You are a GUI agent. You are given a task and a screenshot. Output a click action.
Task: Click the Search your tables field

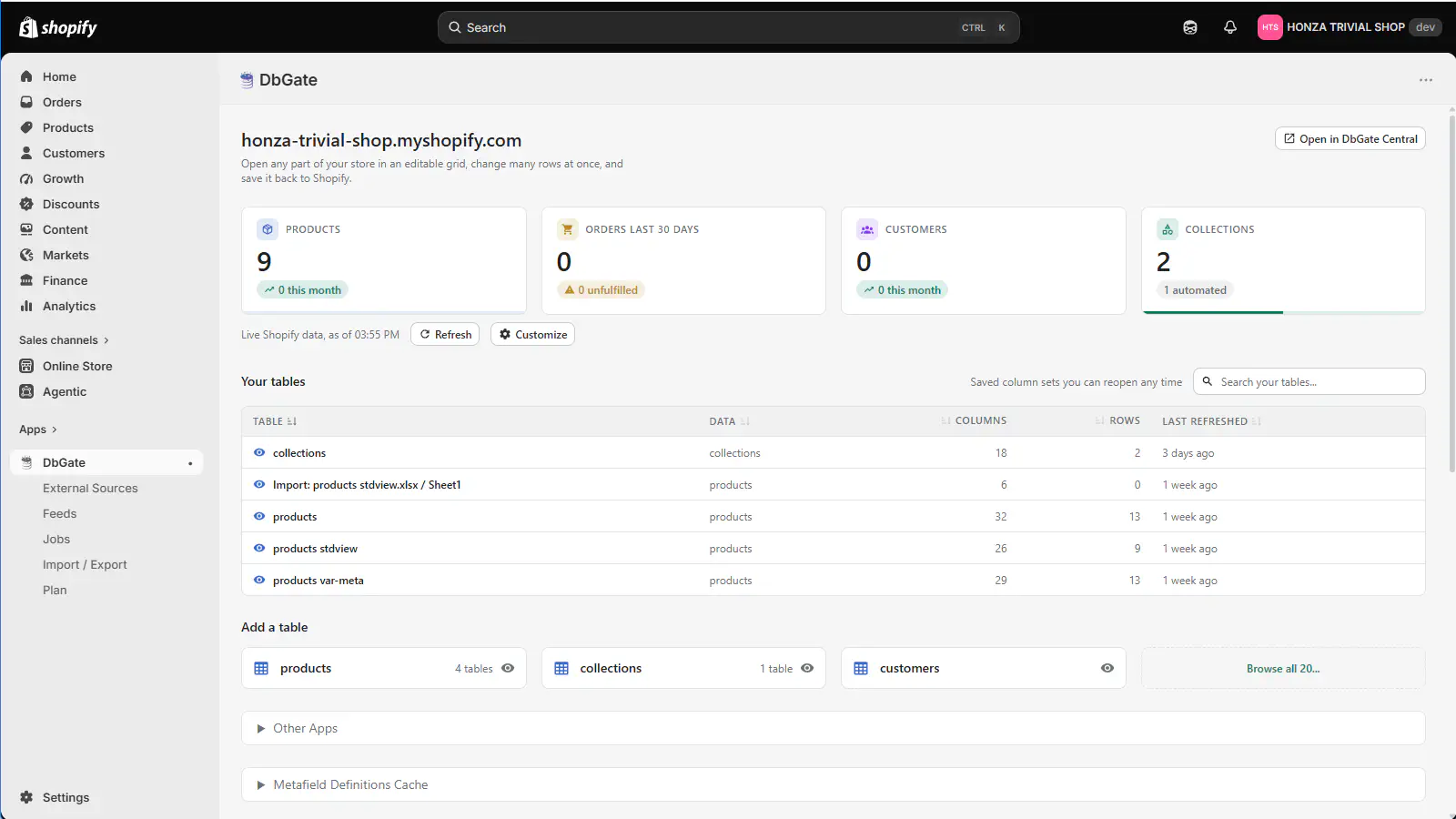pos(1309,381)
